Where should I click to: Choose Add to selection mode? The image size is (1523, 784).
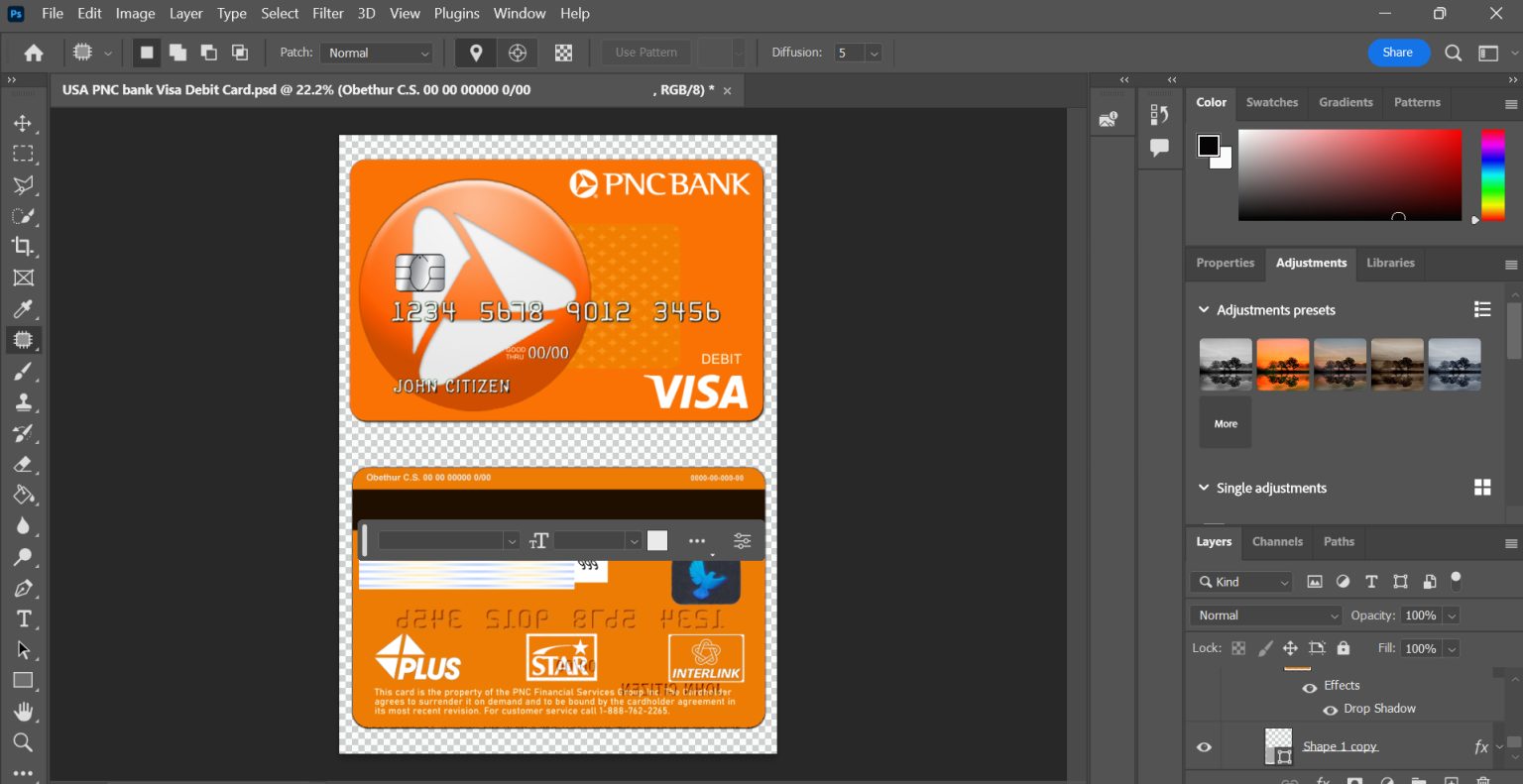coord(177,53)
